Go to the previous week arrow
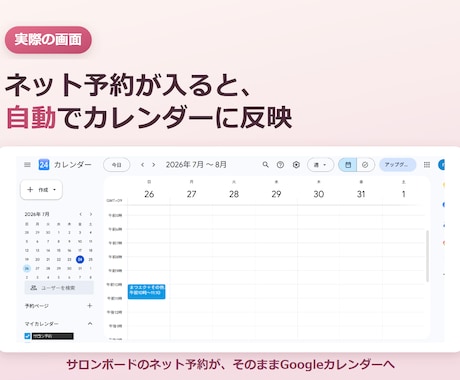The height and width of the screenshot is (380, 460). 142,165
